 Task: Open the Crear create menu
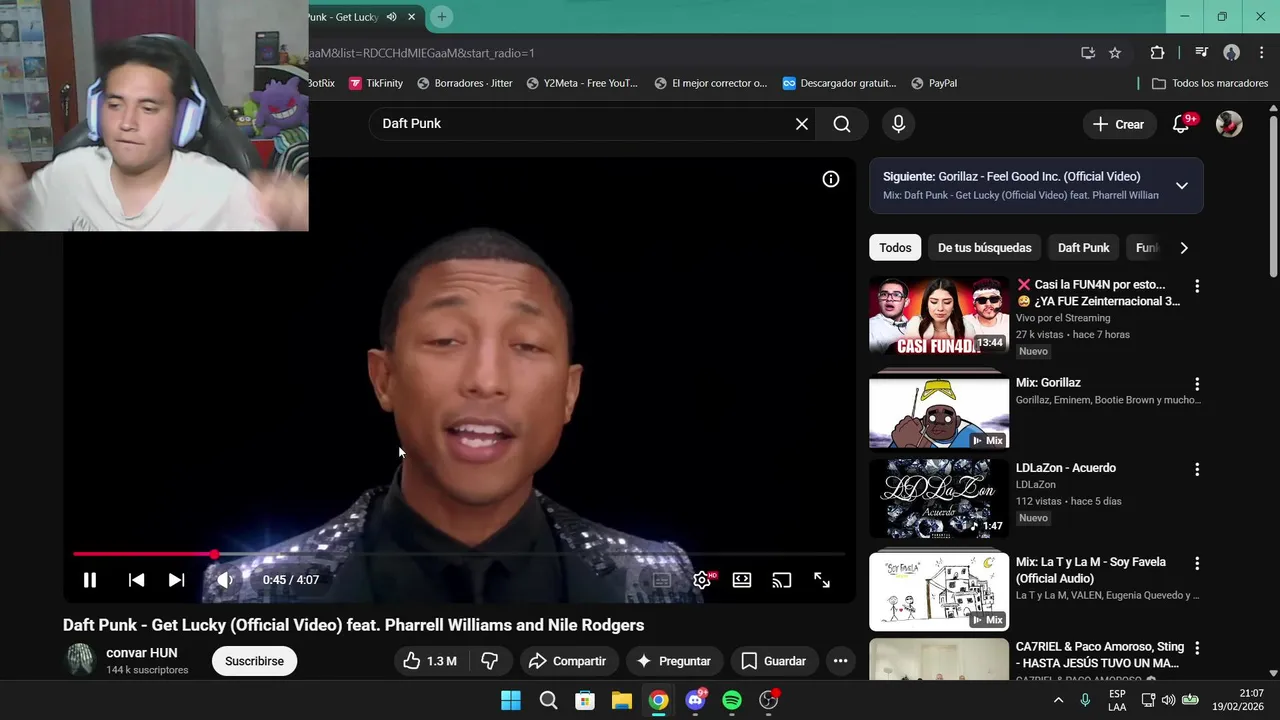[1119, 124]
